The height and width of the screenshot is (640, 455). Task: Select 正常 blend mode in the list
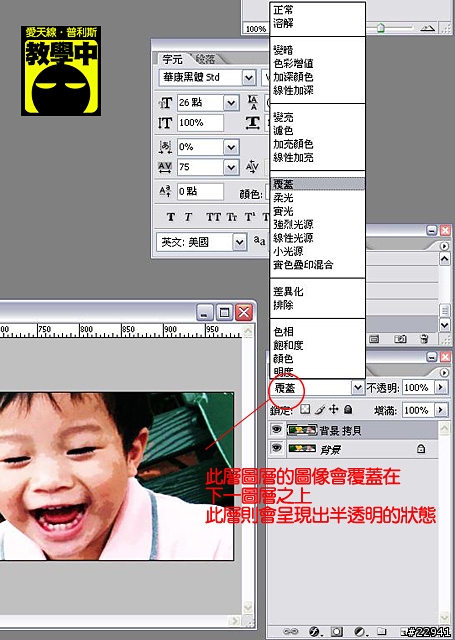[x=283, y=10]
